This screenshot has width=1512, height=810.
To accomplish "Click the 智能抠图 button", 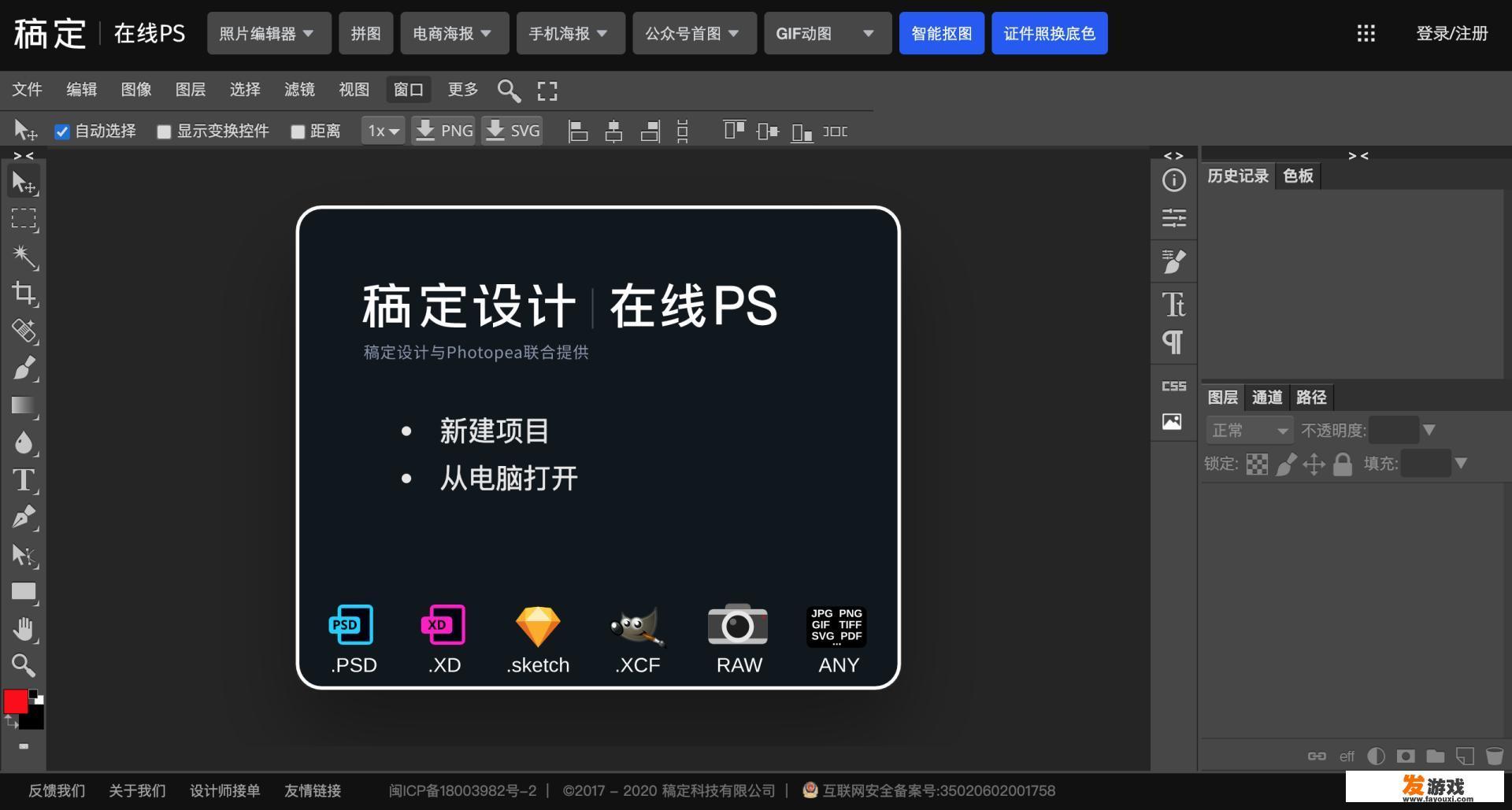I will pyautogui.click(x=941, y=33).
